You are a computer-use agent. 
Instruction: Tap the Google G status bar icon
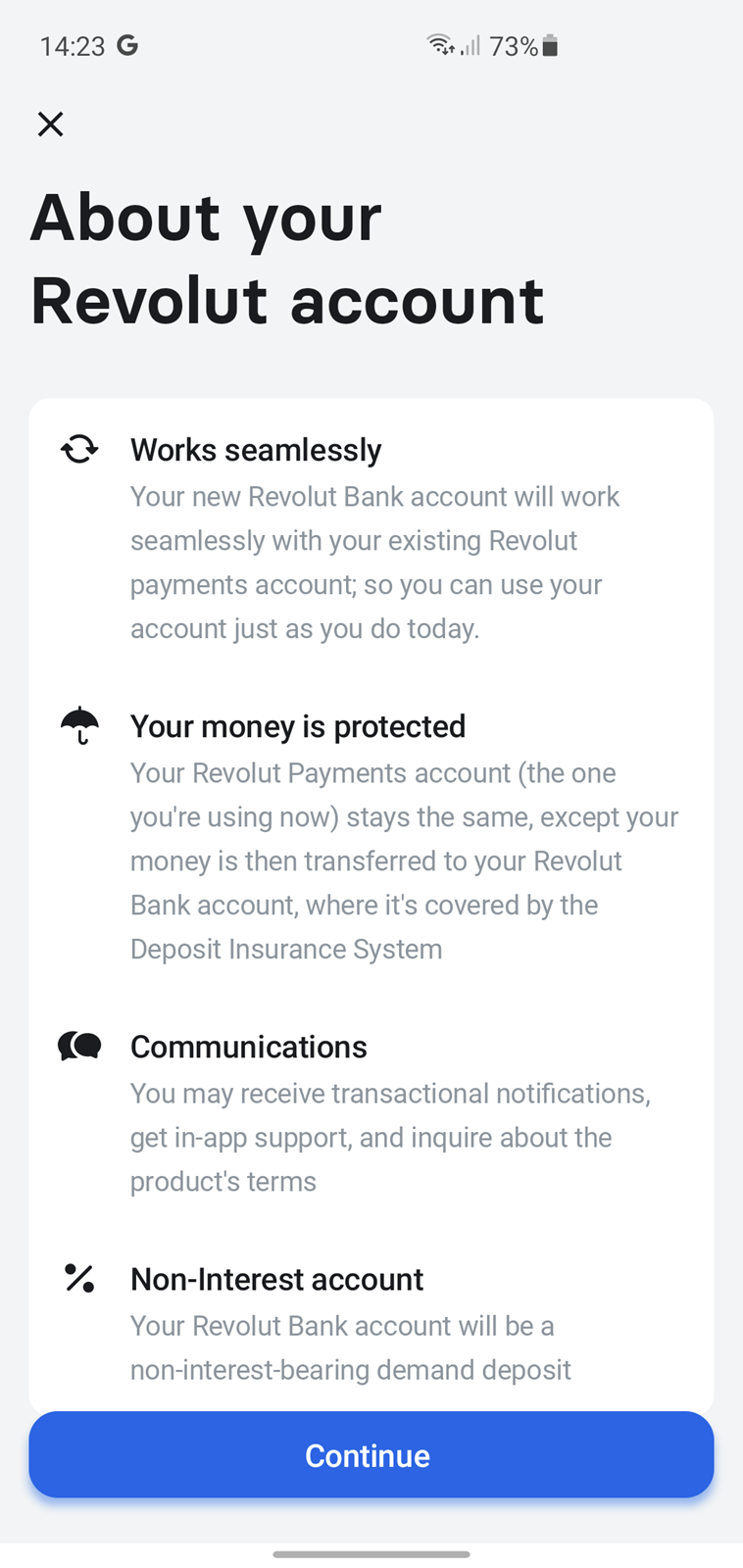tap(127, 45)
